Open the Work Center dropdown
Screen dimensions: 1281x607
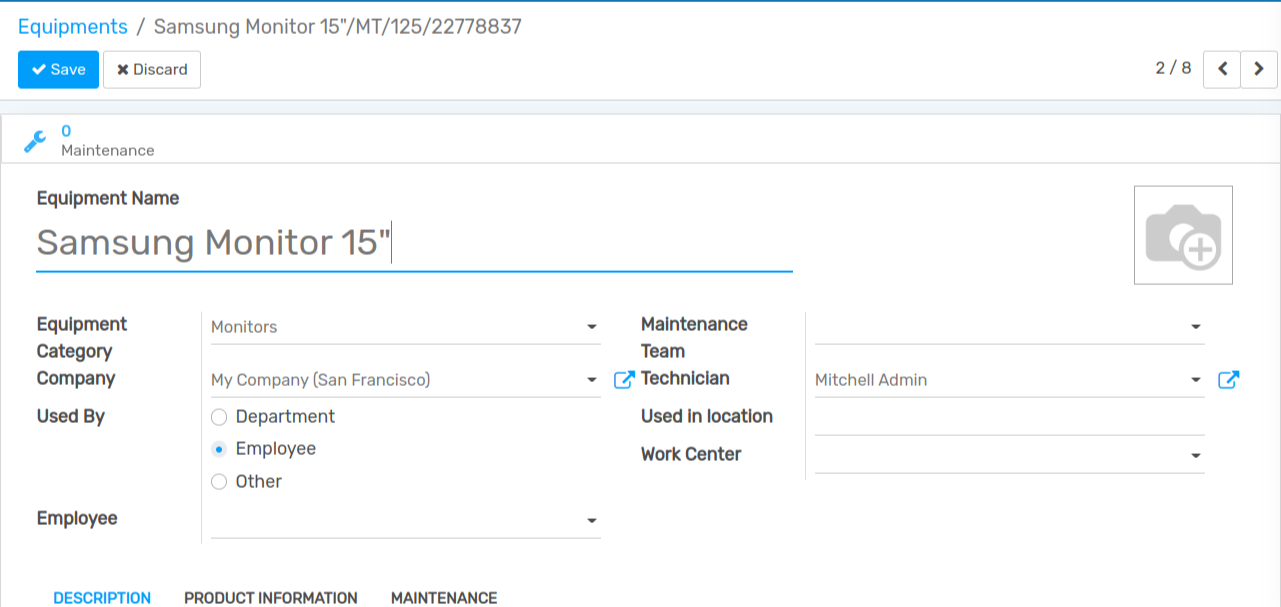pyautogui.click(x=1195, y=456)
